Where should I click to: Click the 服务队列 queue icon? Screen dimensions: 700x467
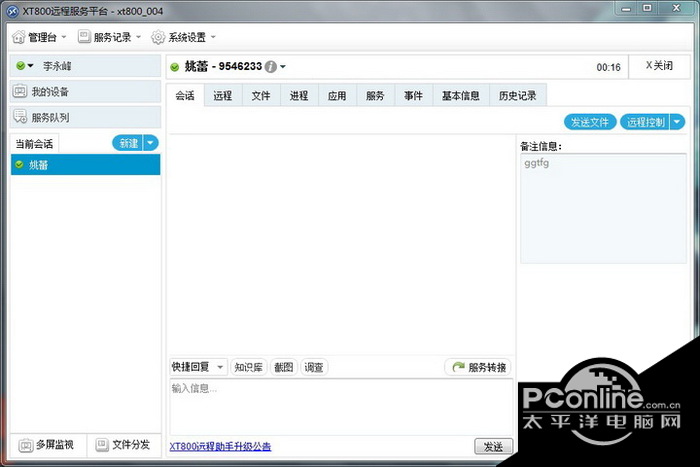[x=20, y=118]
